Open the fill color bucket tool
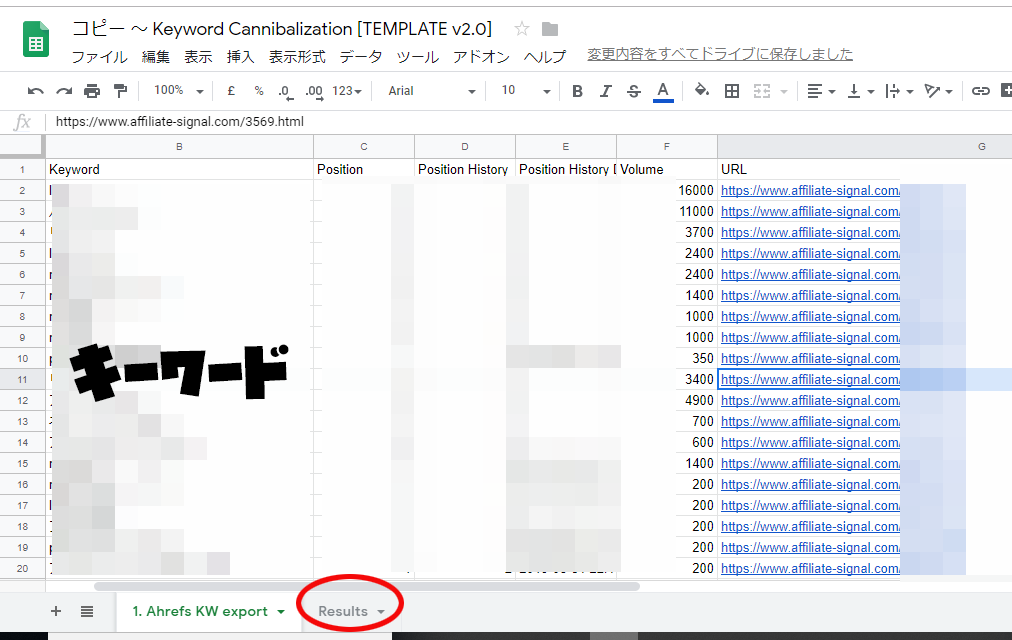 701,91
